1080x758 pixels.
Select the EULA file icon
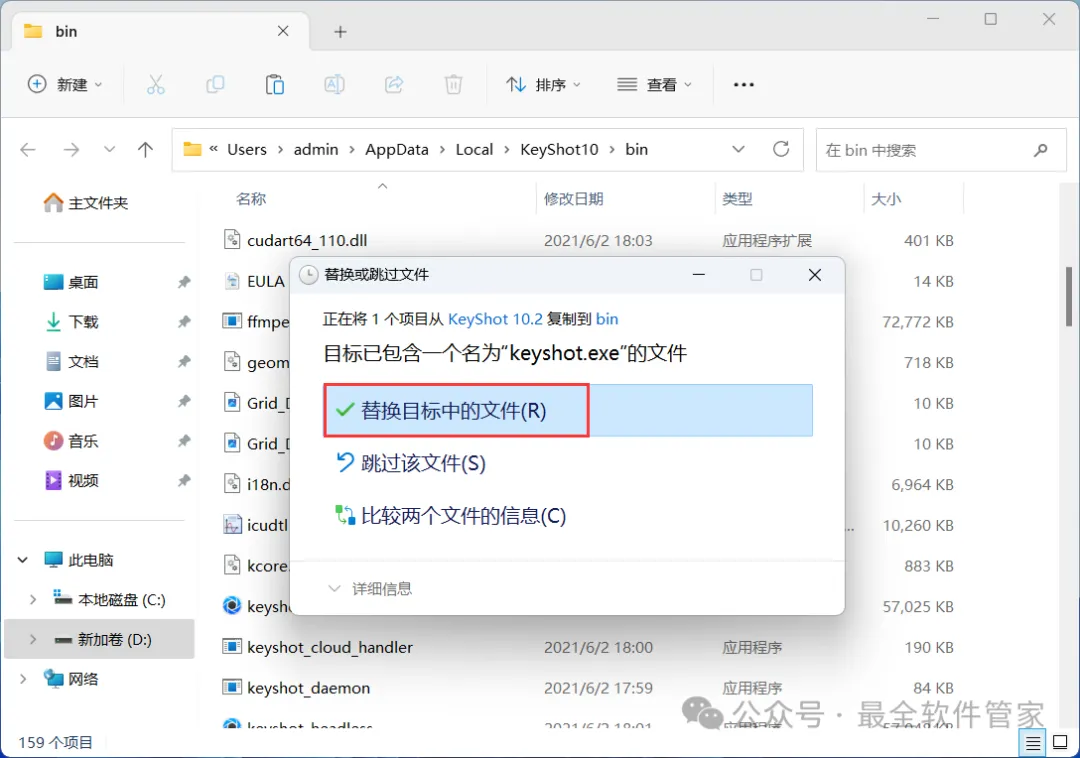click(232, 281)
